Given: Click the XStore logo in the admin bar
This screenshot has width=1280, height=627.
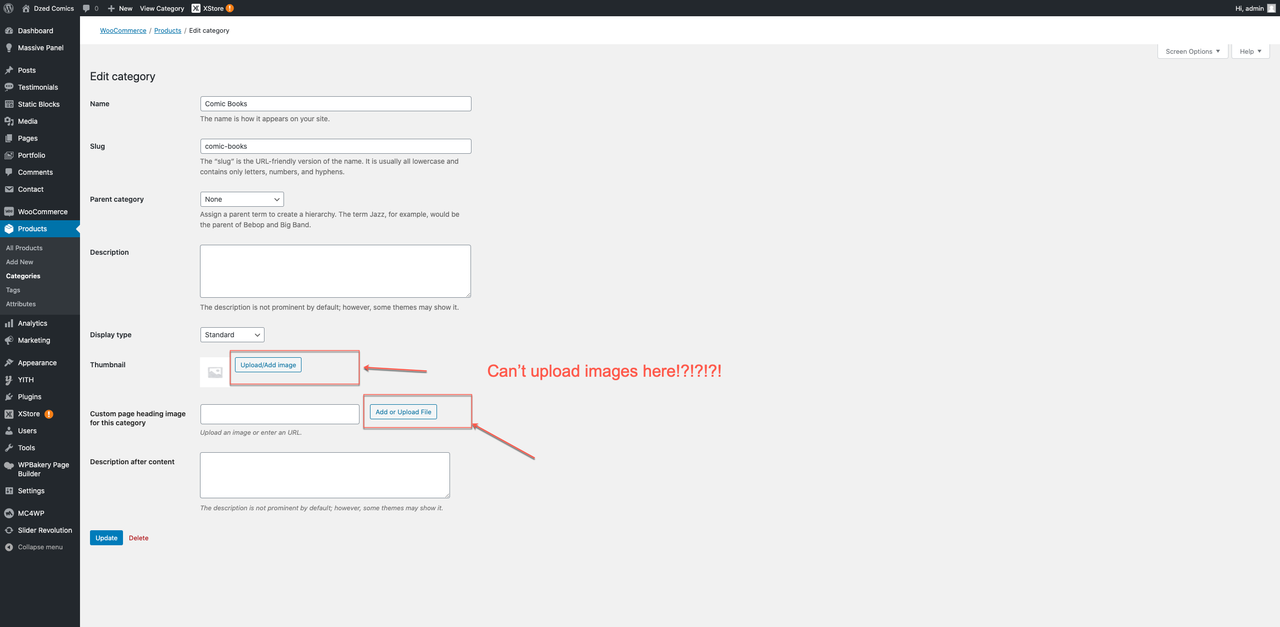Looking at the screenshot, I should tap(196, 8).
